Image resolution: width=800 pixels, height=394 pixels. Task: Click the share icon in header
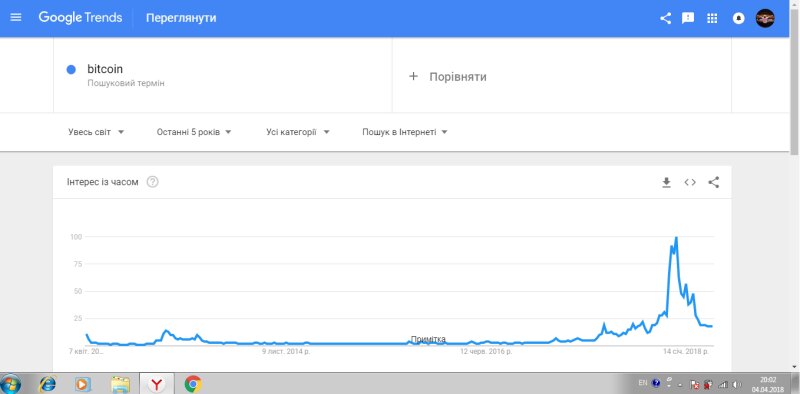pos(665,18)
